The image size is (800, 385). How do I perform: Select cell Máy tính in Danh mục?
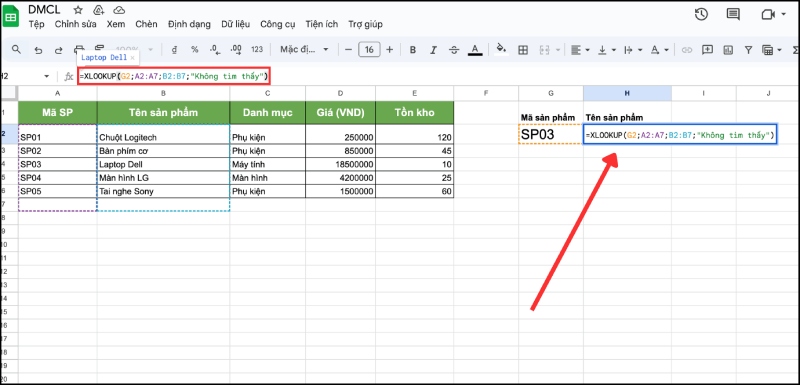coord(267,165)
